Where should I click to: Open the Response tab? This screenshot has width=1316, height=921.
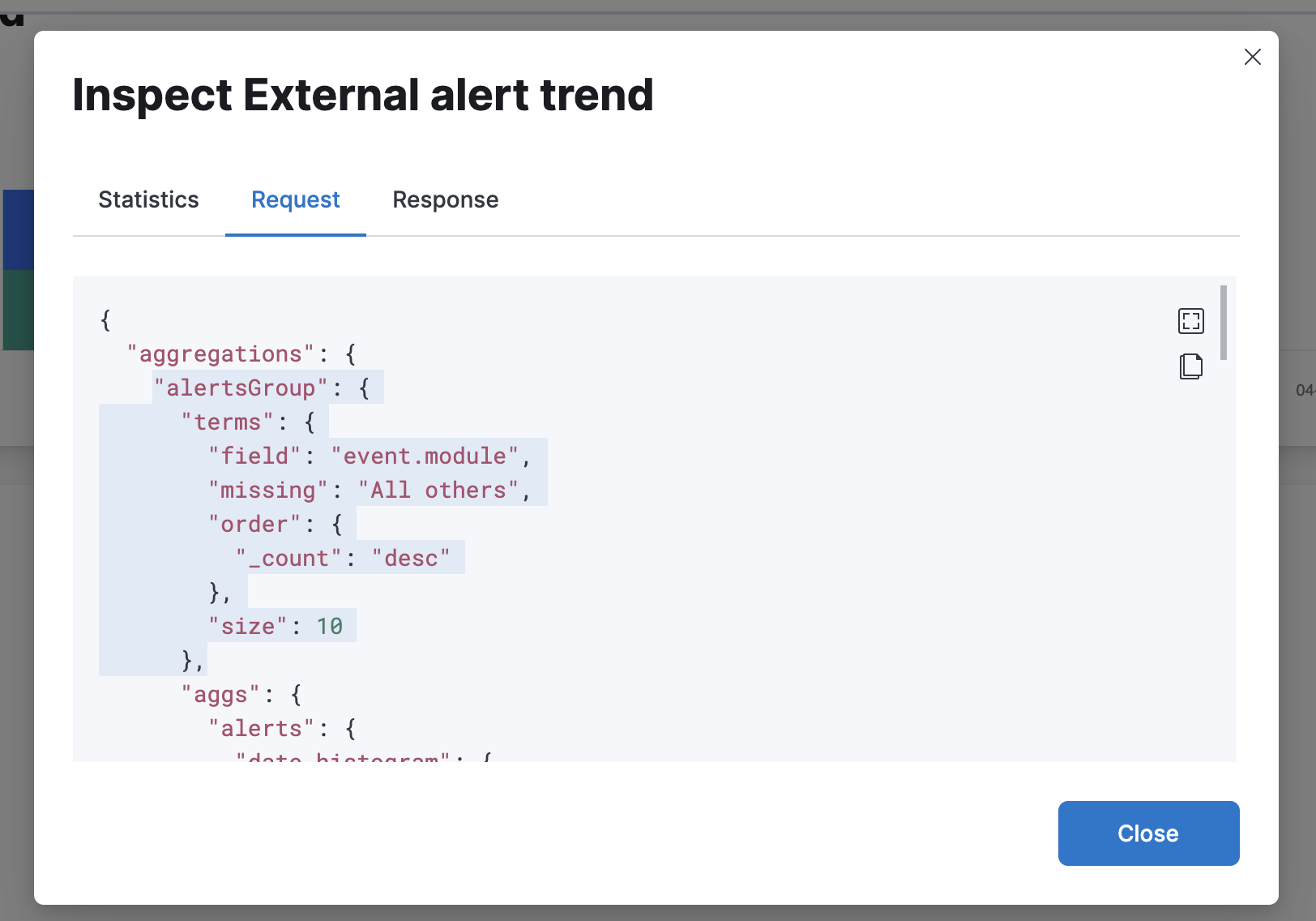click(445, 199)
